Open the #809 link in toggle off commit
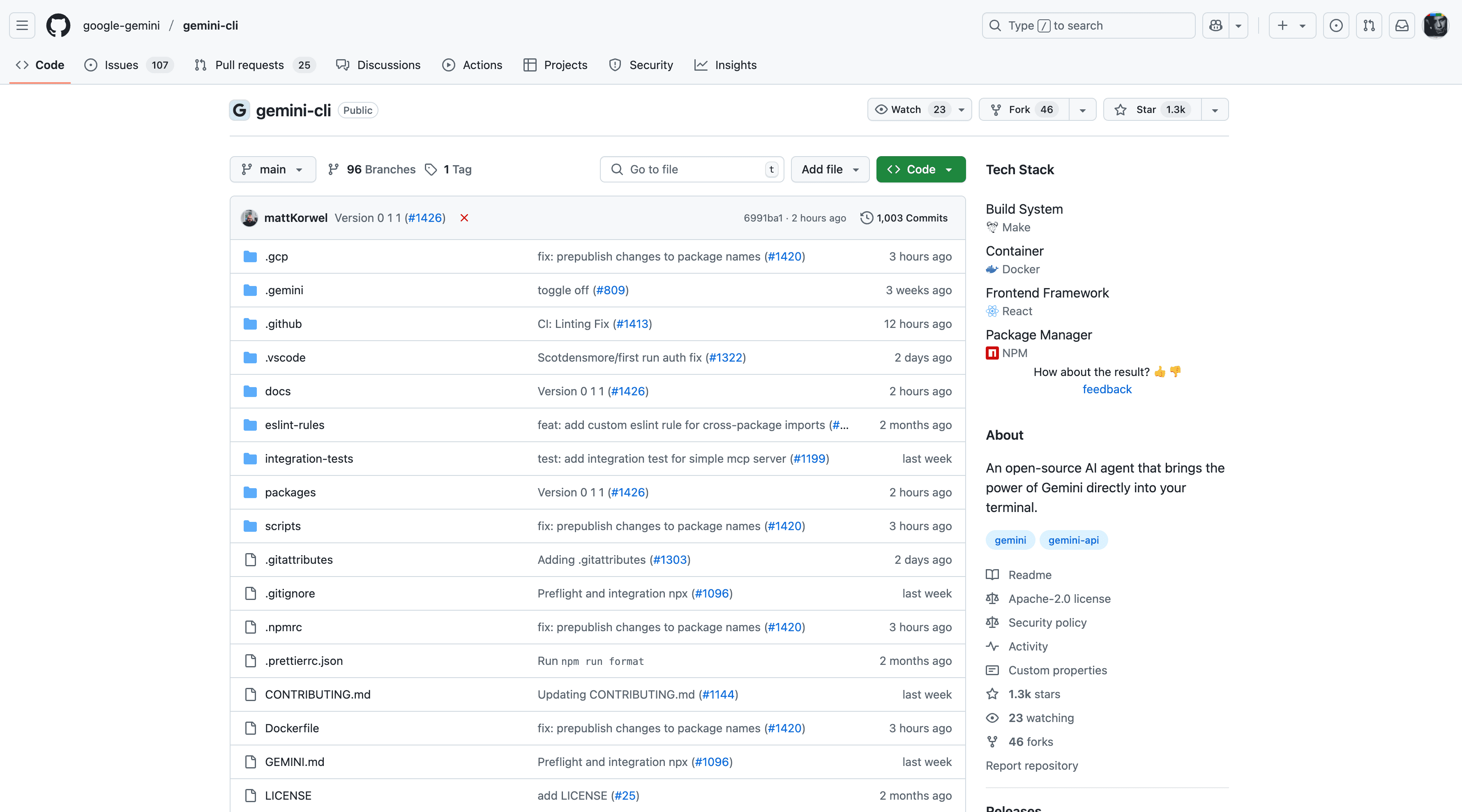The image size is (1462, 812). coord(610,290)
